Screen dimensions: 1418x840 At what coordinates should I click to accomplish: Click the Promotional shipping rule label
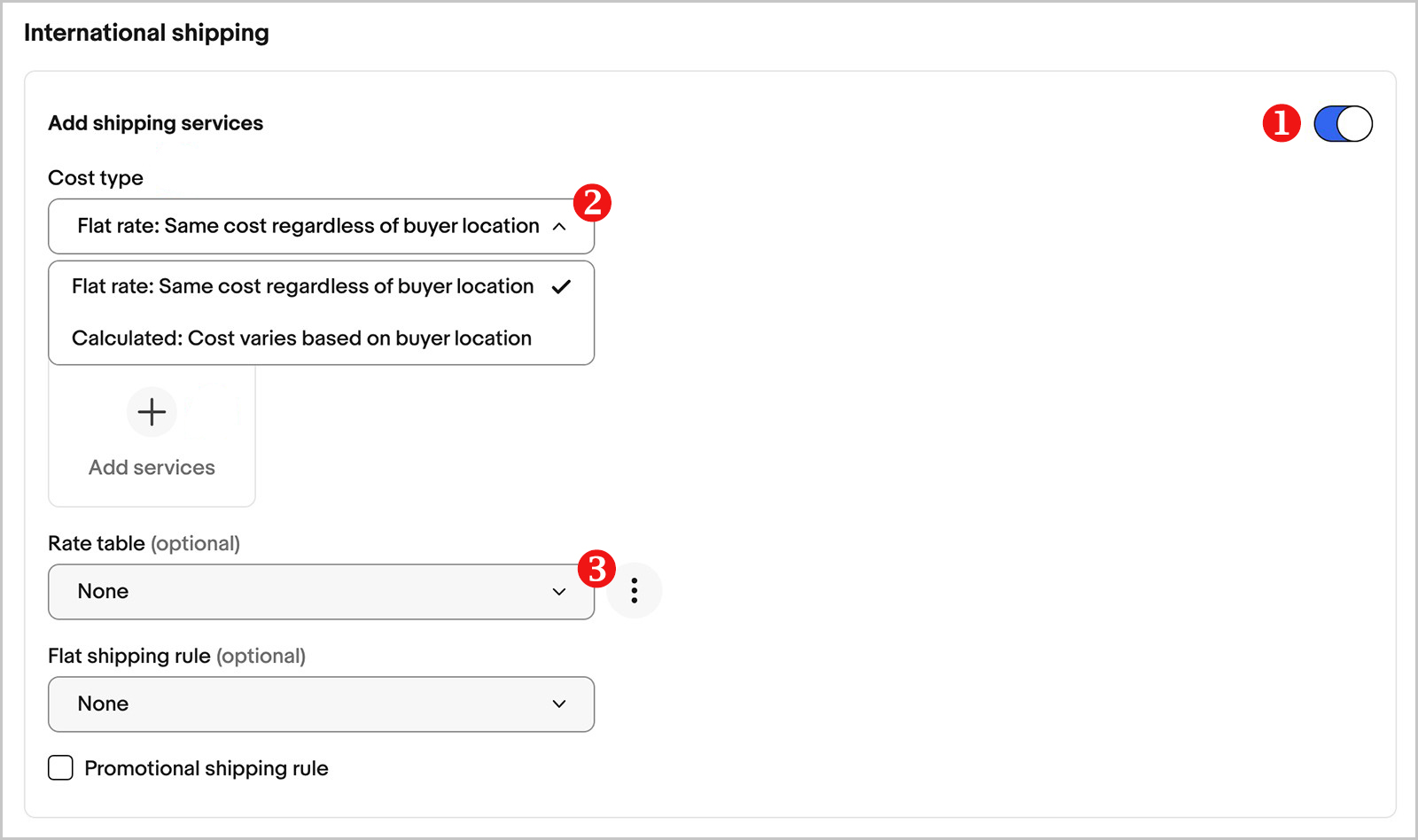tap(205, 767)
